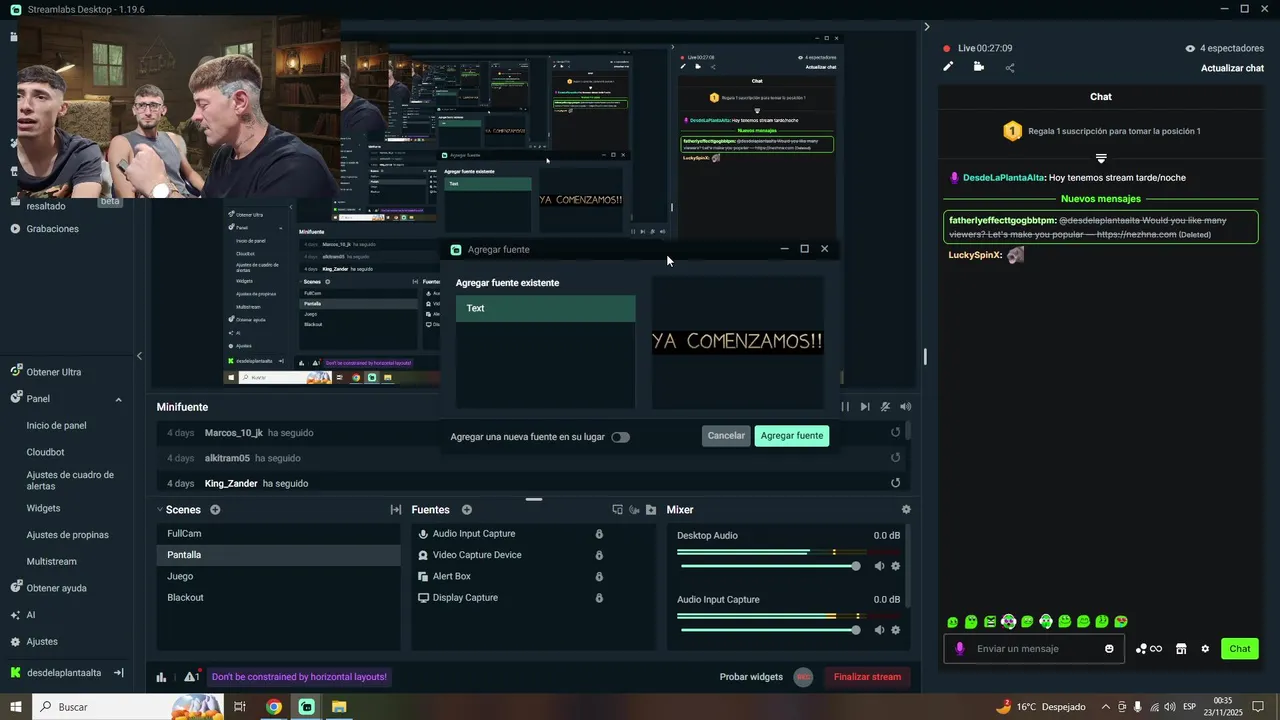Open the Mixer settings gear
The image size is (1280, 720).
(906, 510)
